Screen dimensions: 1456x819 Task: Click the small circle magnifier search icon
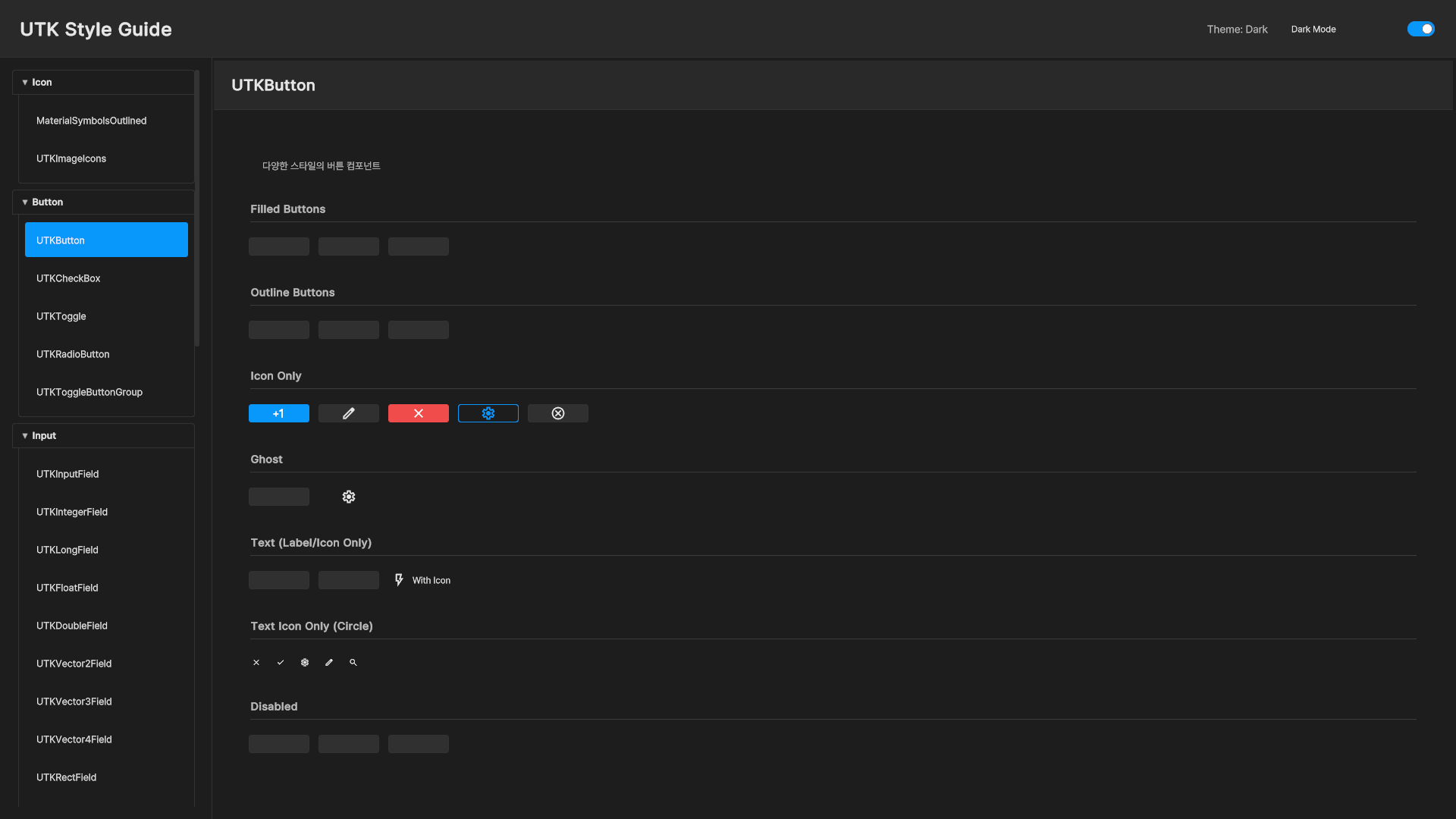pyautogui.click(x=353, y=662)
